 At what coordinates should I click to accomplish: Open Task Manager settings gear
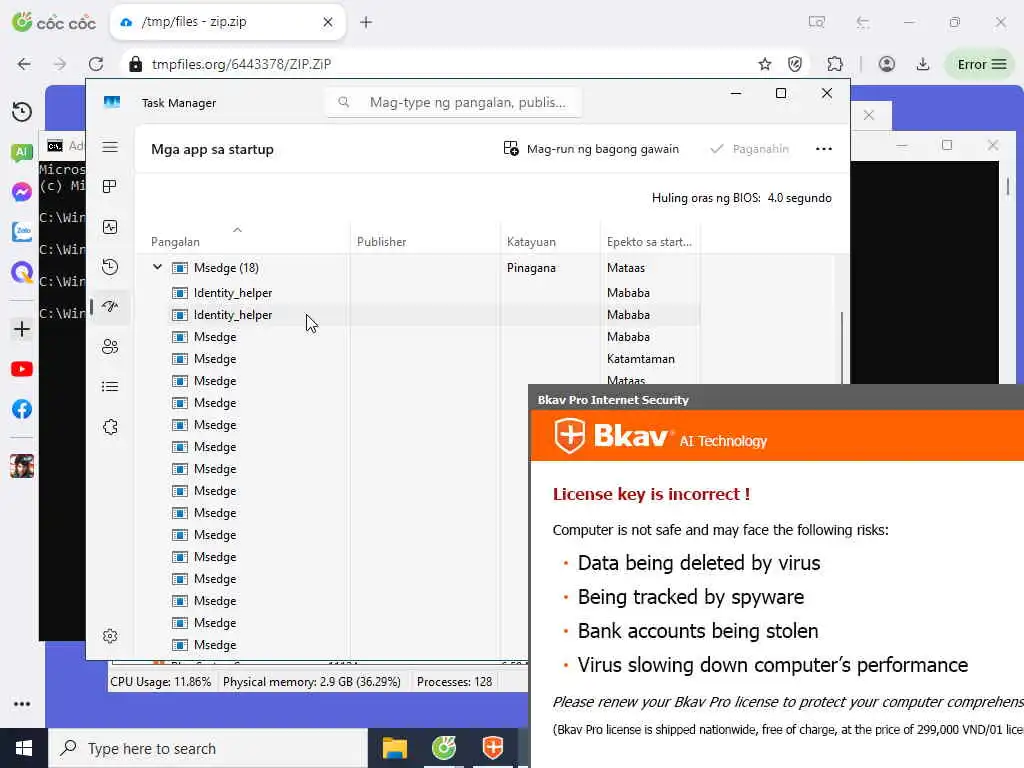coord(110,636)
